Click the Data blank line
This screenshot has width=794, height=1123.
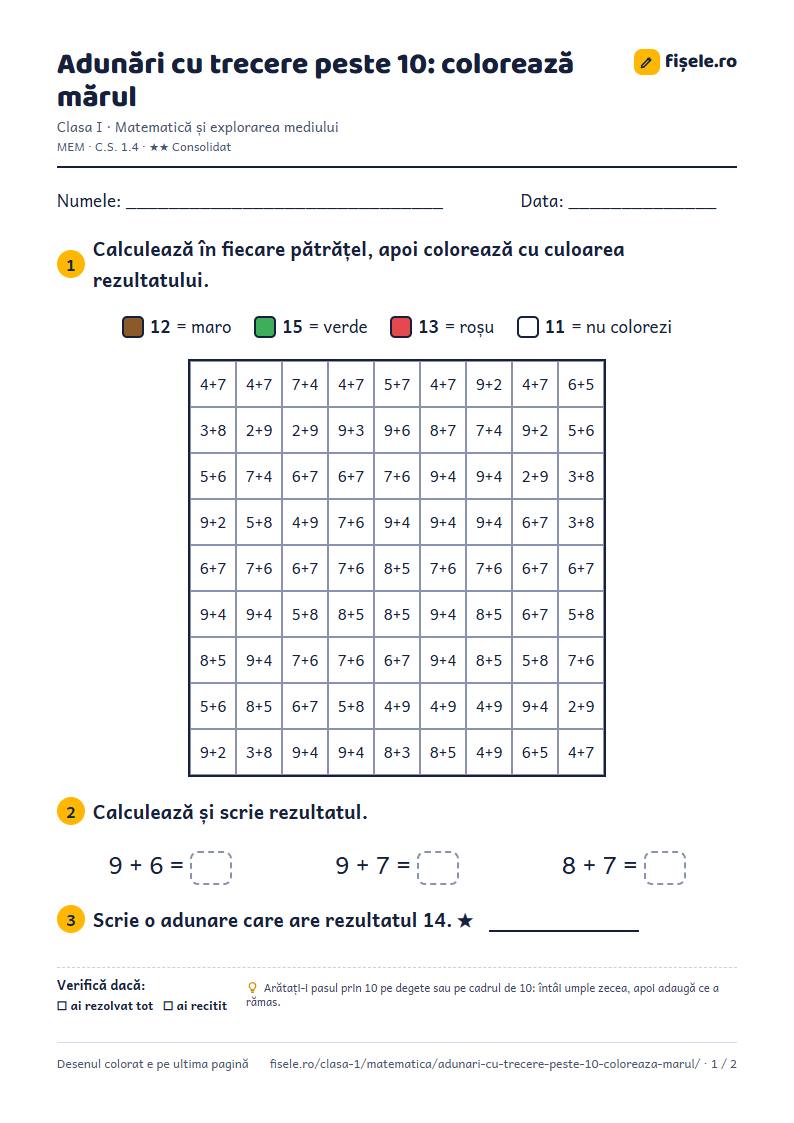click(642, 202)
